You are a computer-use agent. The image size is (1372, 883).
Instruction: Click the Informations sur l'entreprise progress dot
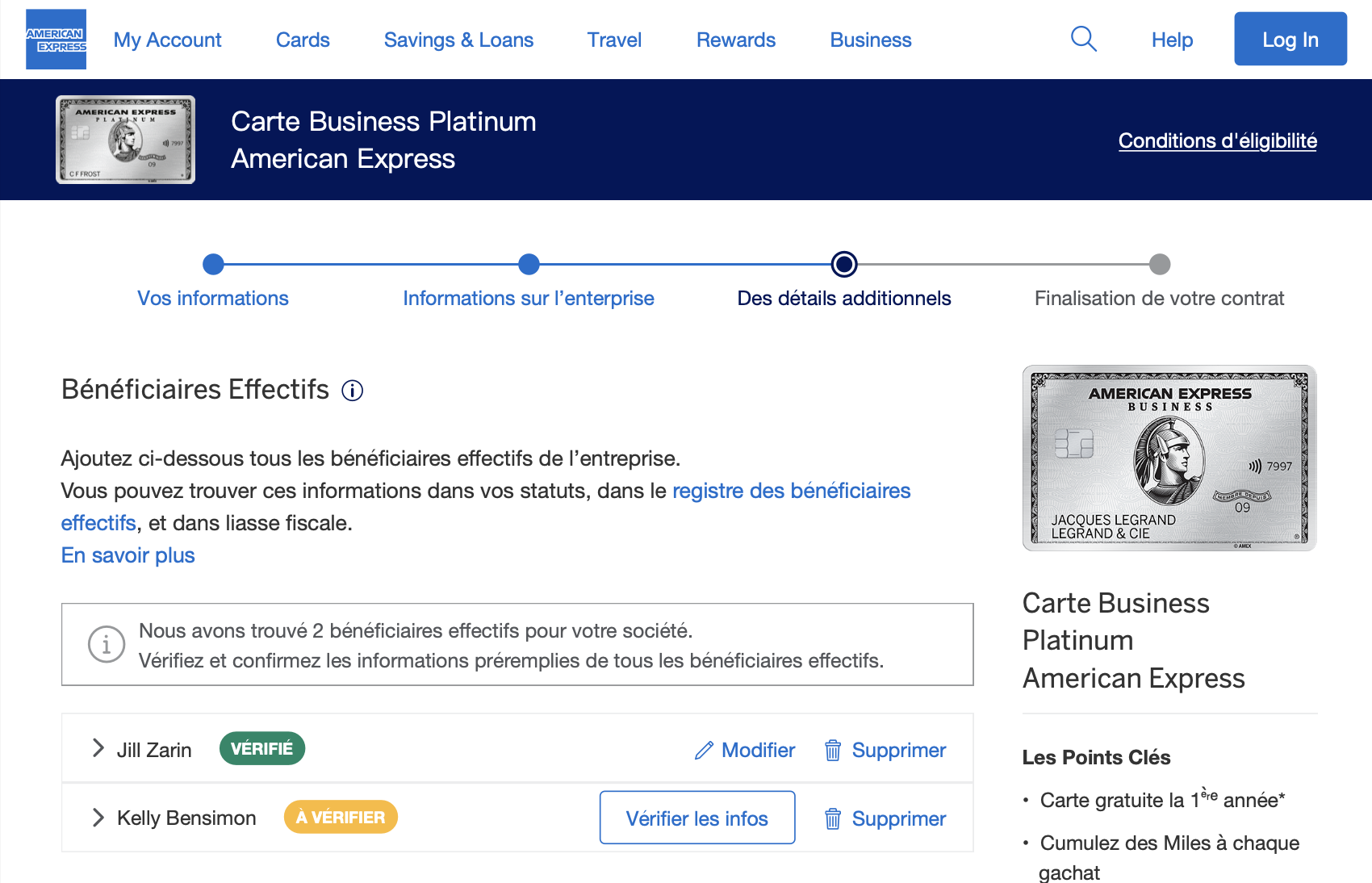pyautogui.click(x=529, y=264)
